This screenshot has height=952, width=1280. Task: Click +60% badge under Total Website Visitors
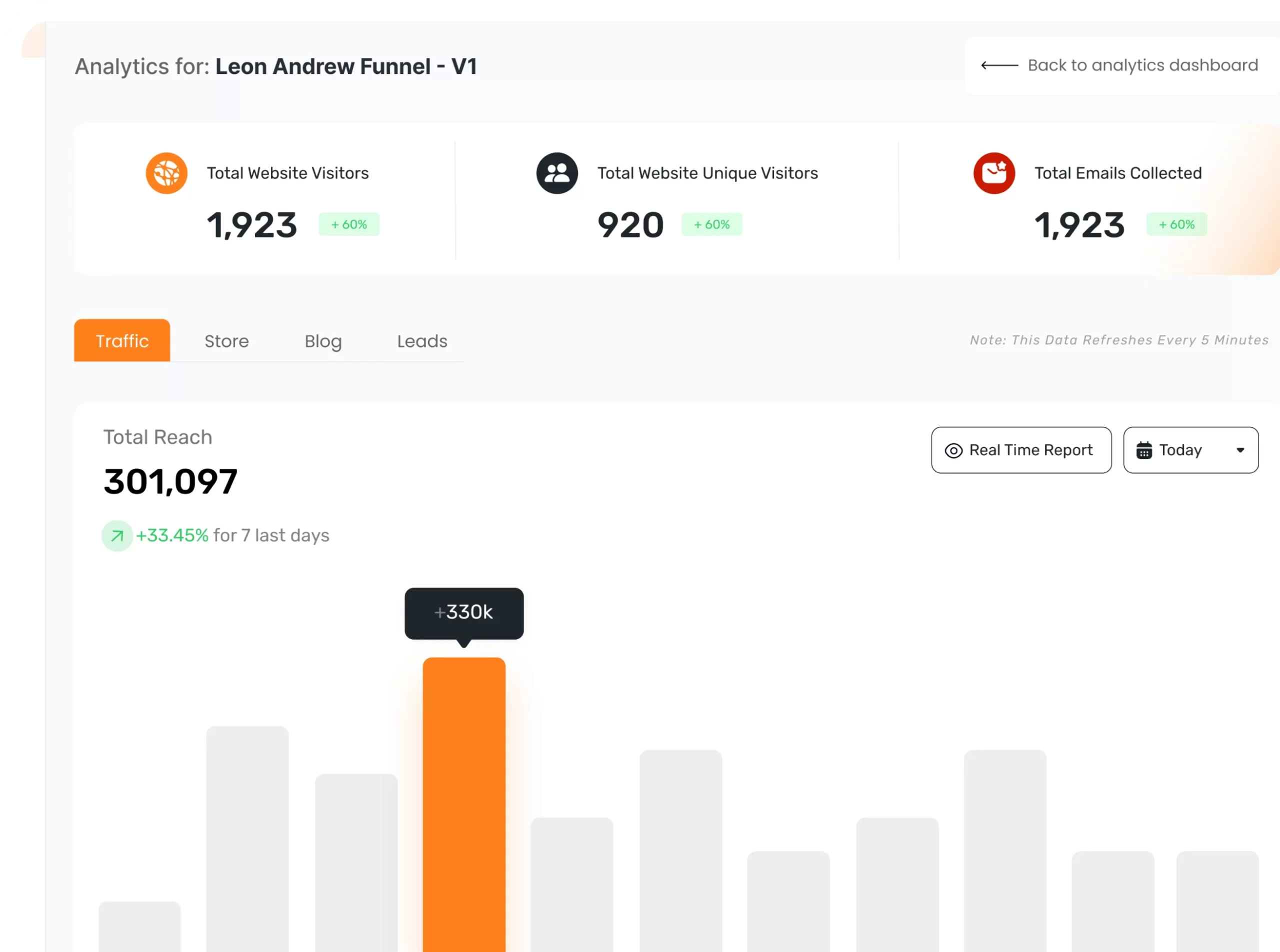[349, 224]
